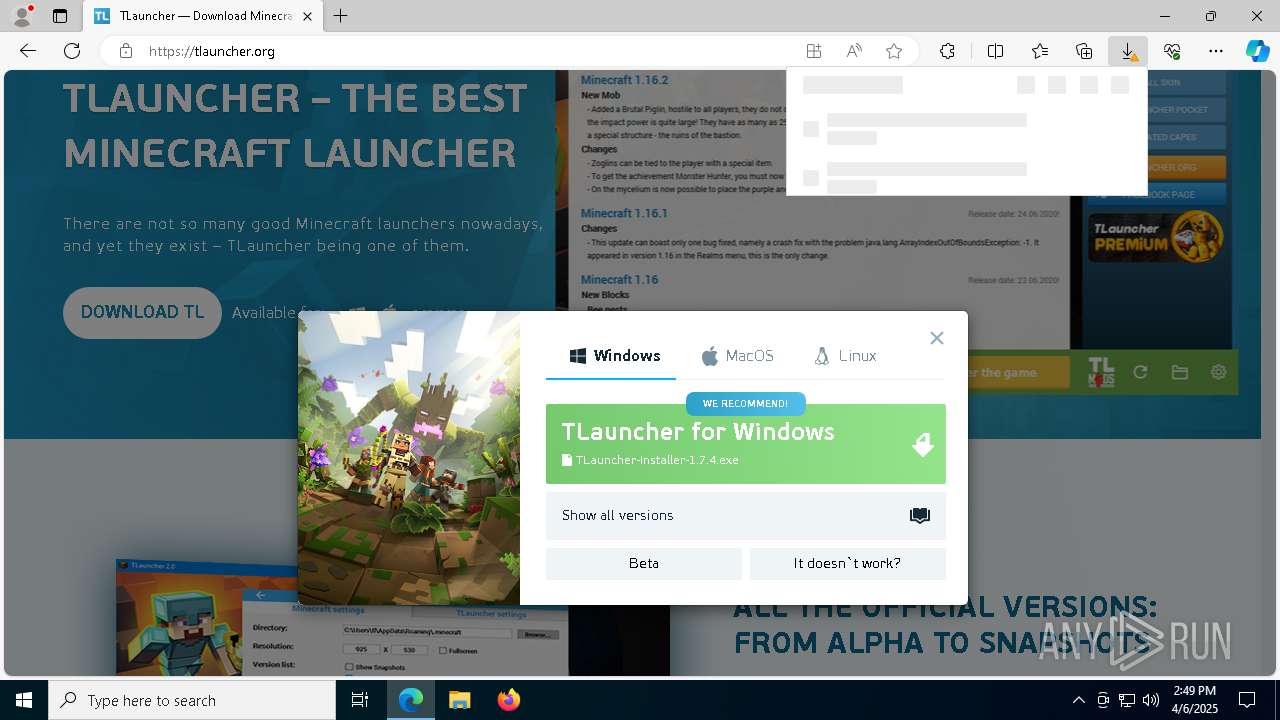This screenshot has height=720, width=1280.
Task: Click the address bar URL field
Action: coord(470,51)
